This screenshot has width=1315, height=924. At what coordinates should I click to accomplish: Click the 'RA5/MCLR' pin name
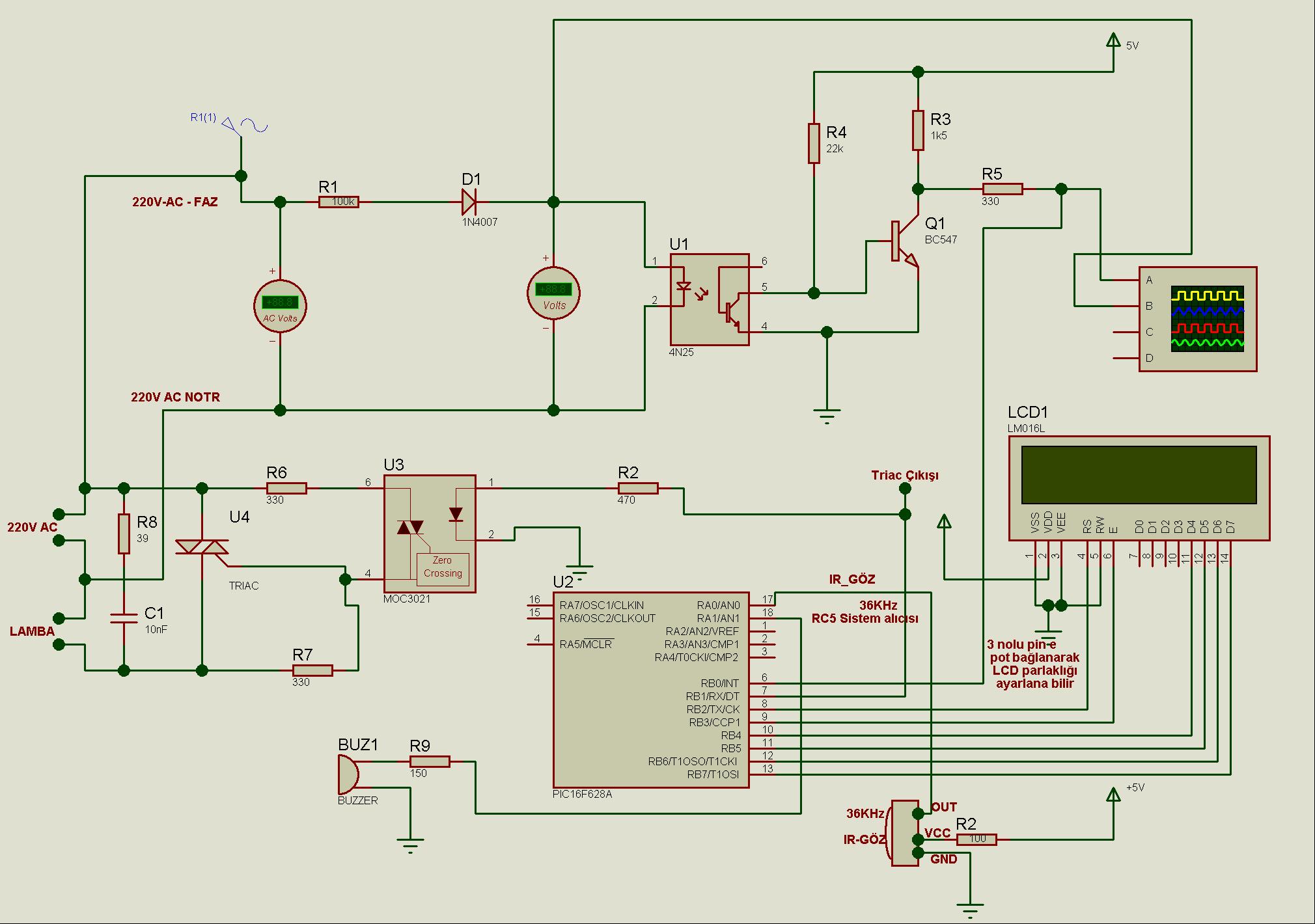pos(586,644)
